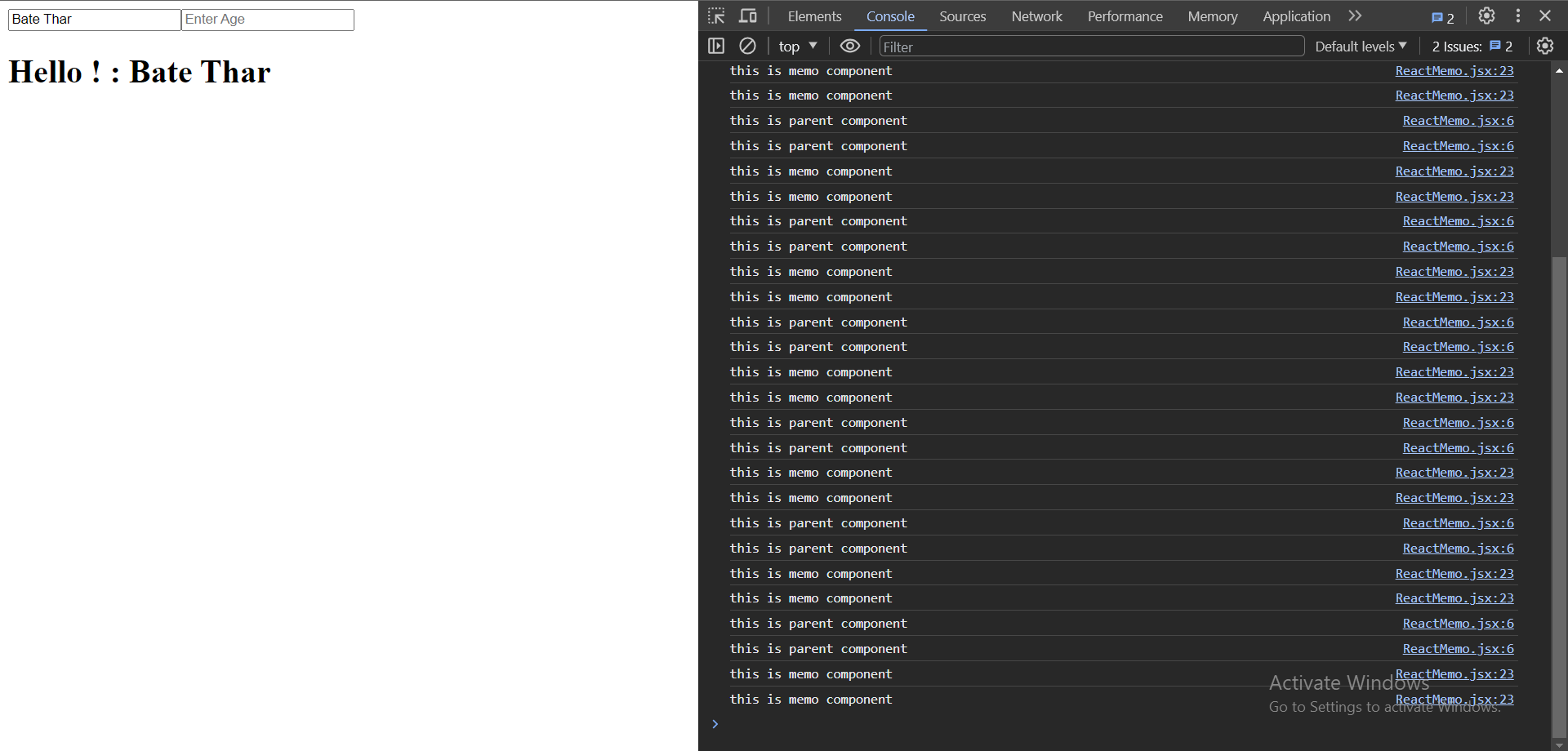Toggle the device toolbar icon
1568x751 pixels.
click(747, 16)
